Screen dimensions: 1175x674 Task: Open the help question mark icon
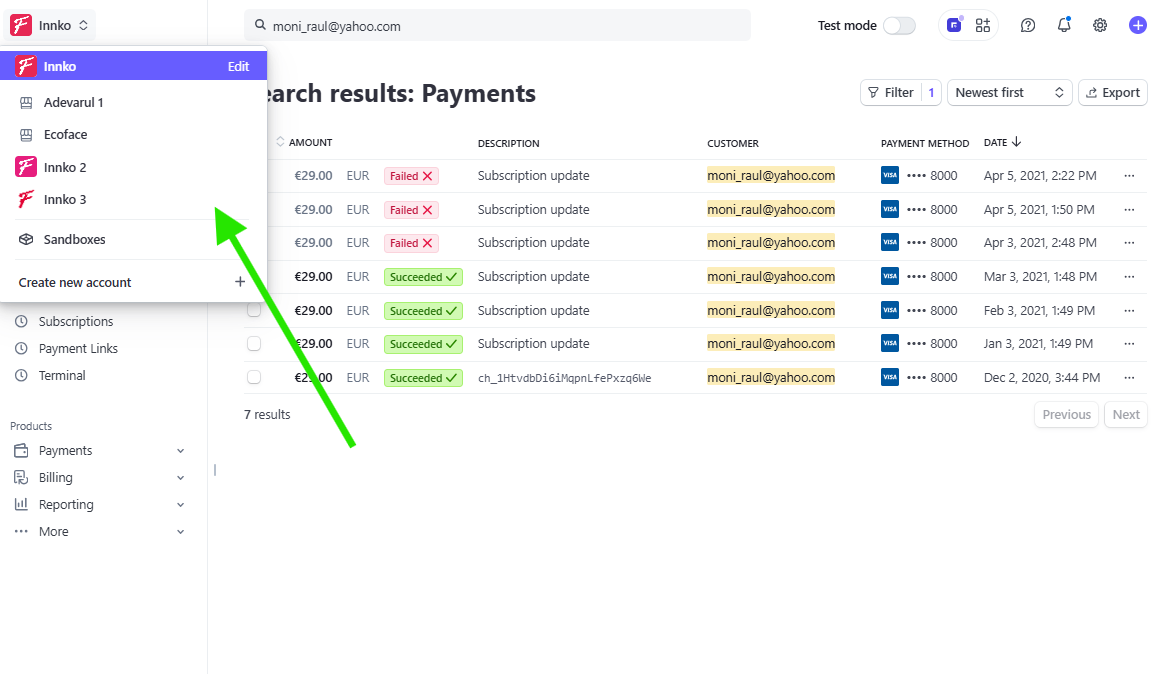click(1027, 25)
